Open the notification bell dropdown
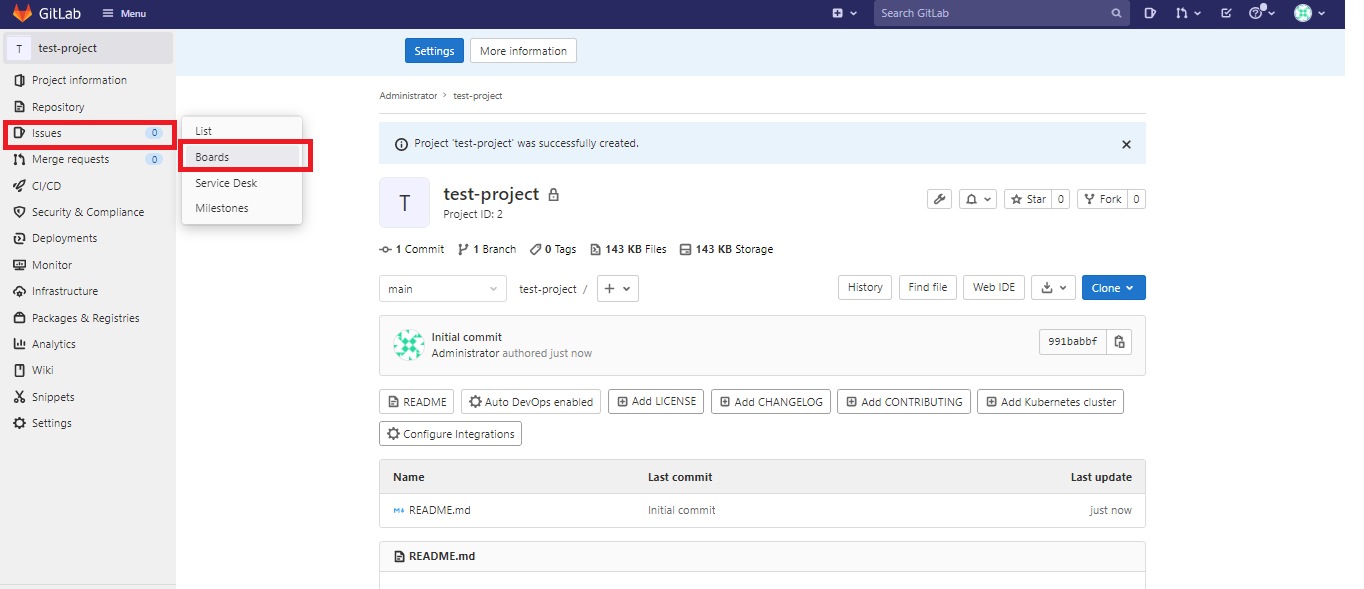1364x589 pixels. [x=978, y=199]
